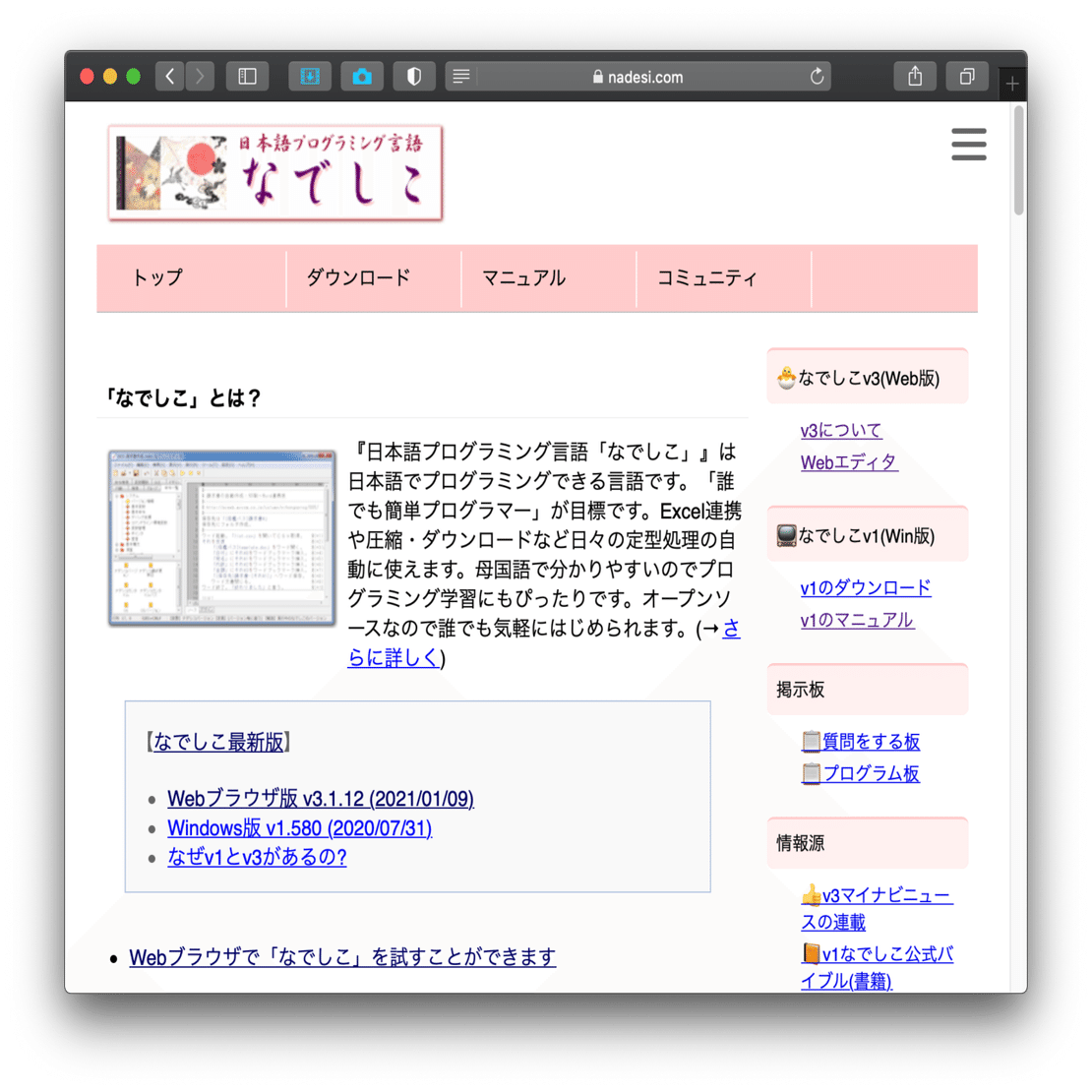Open the shield privacy report icon
The width and height of the screenshot is (1092, 1092).
click(x=414, y=76)
